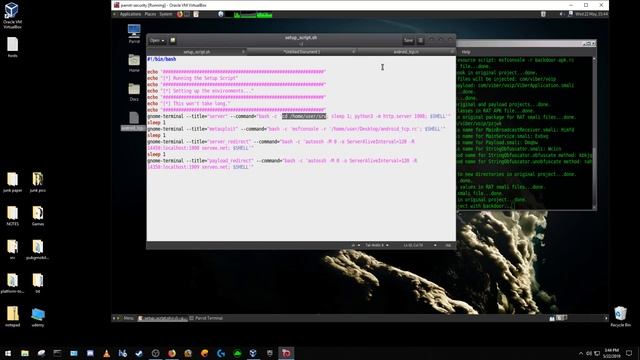
Task: Click the Open button in the text editor
Action: (x=157, y=40)
